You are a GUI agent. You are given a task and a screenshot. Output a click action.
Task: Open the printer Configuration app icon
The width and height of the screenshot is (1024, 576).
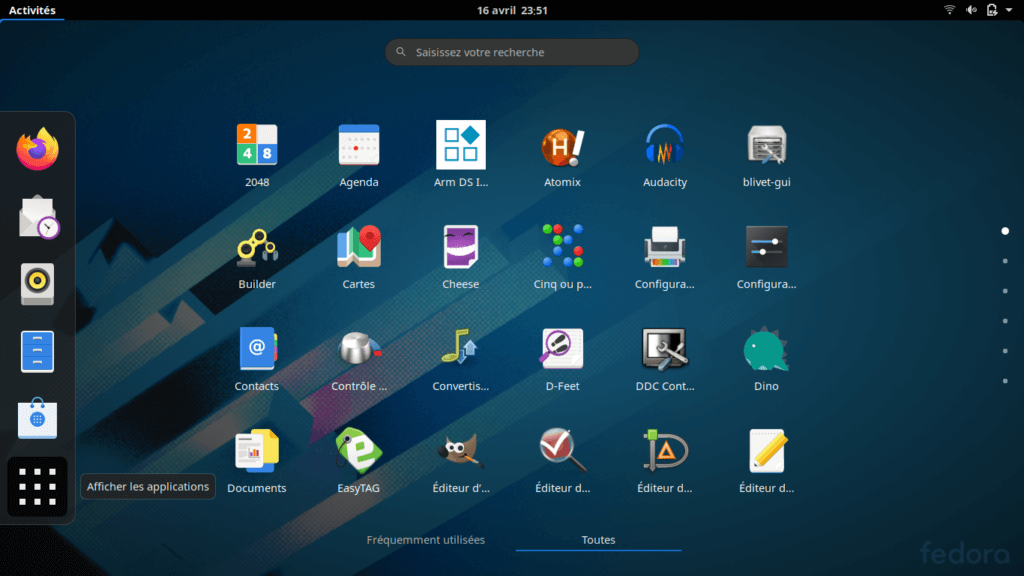pyautogui.click(x=664, y=247)
